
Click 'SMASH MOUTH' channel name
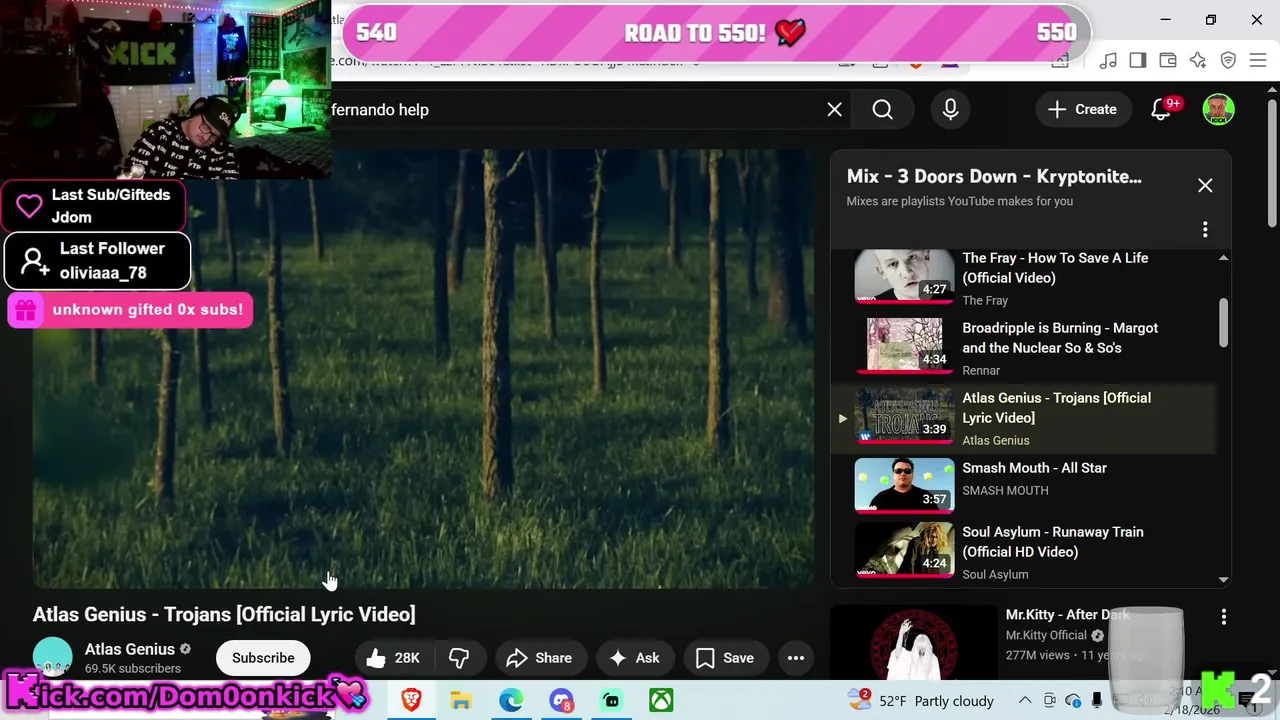(1005, 490)
